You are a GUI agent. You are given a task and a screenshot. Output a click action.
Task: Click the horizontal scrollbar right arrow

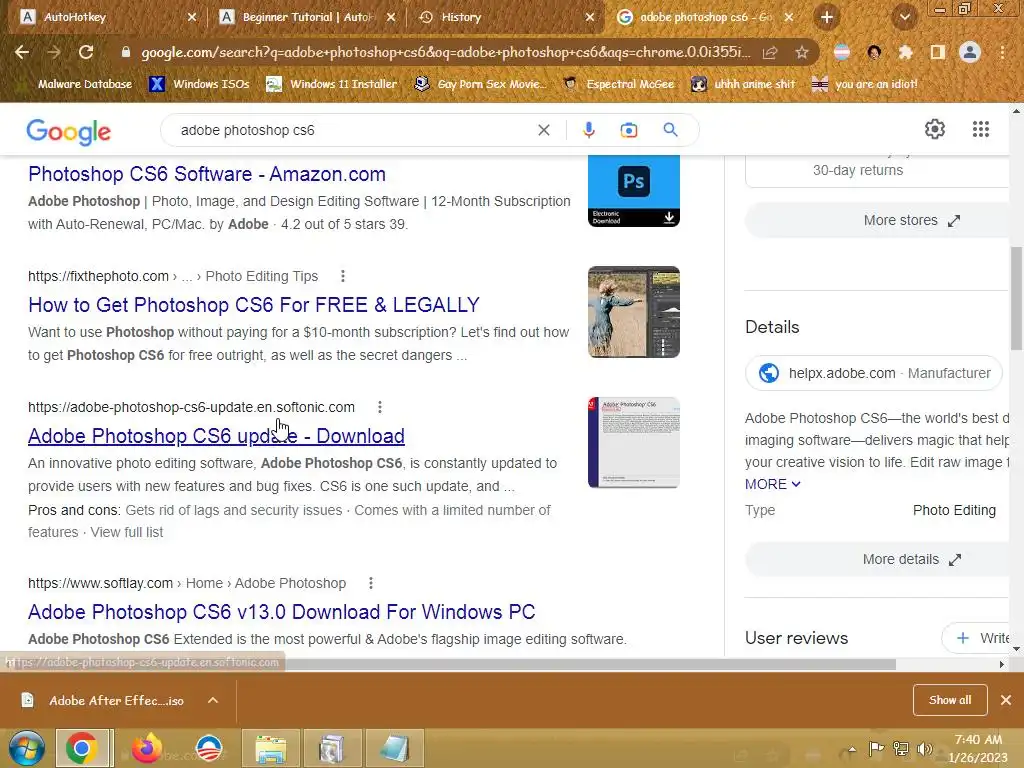[1002, 664]
